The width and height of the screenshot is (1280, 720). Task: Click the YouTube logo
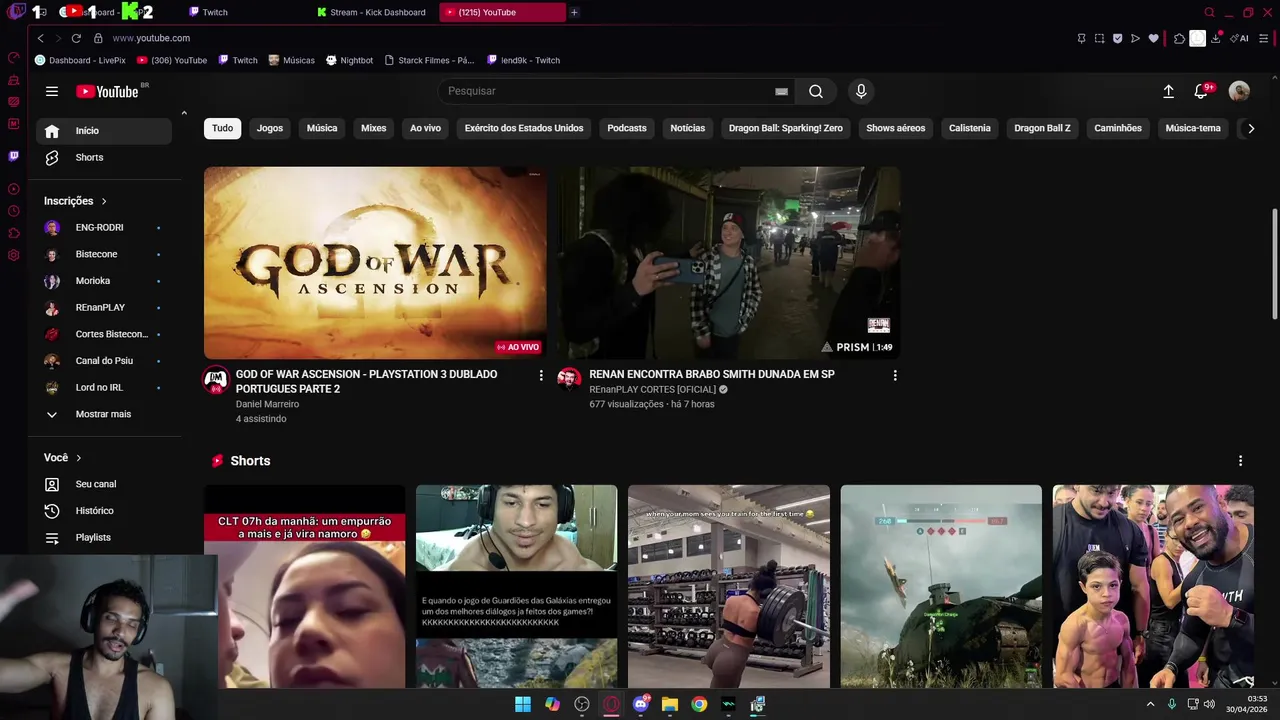107,91
